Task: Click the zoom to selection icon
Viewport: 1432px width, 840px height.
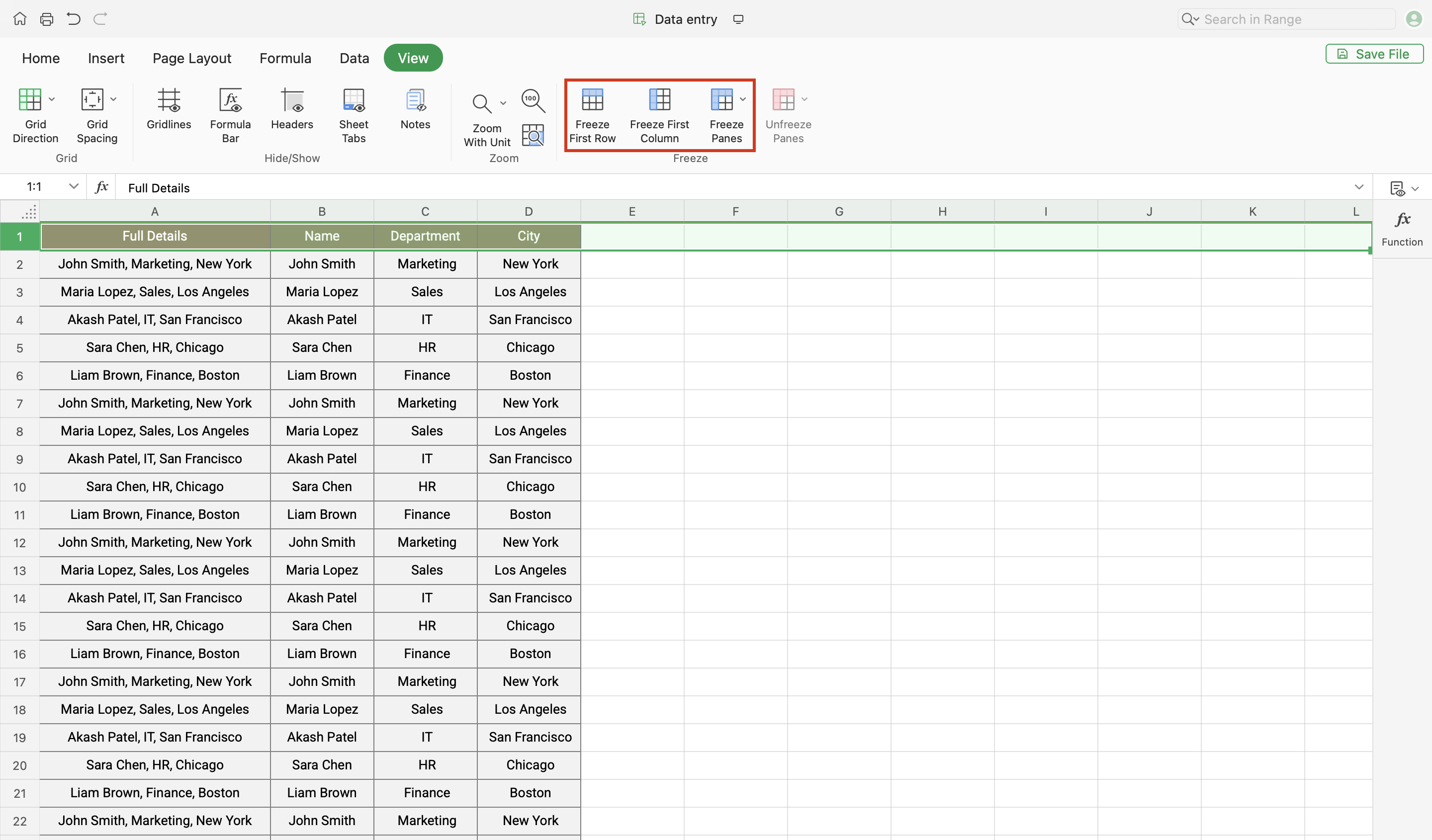Action: click(x=533, y=135)
